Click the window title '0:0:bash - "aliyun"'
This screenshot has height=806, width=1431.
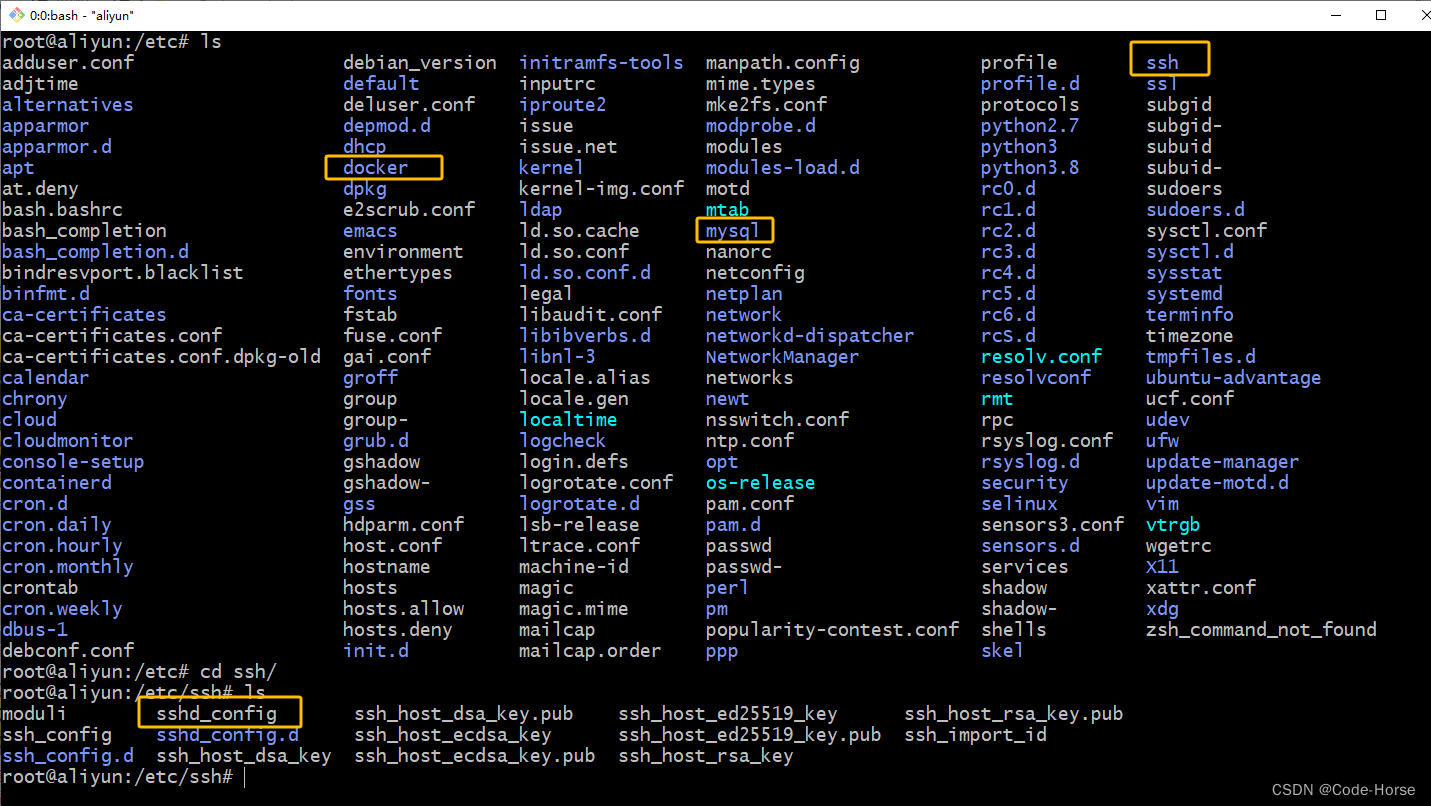point(82,16)
